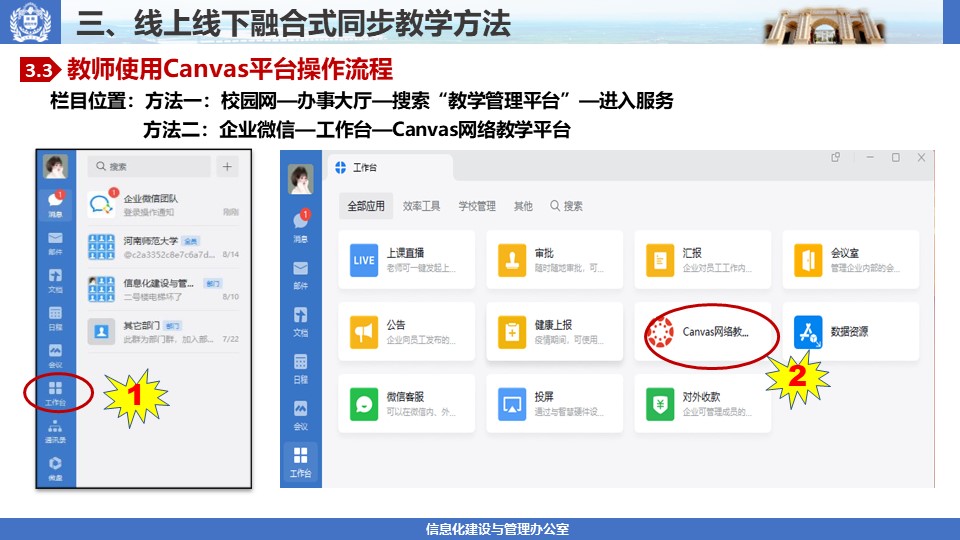Switch to 学校管理 tab
Image resolution: width=960 pixels, height=540 pixels.
pyautogui.click(x=477, y=206)
